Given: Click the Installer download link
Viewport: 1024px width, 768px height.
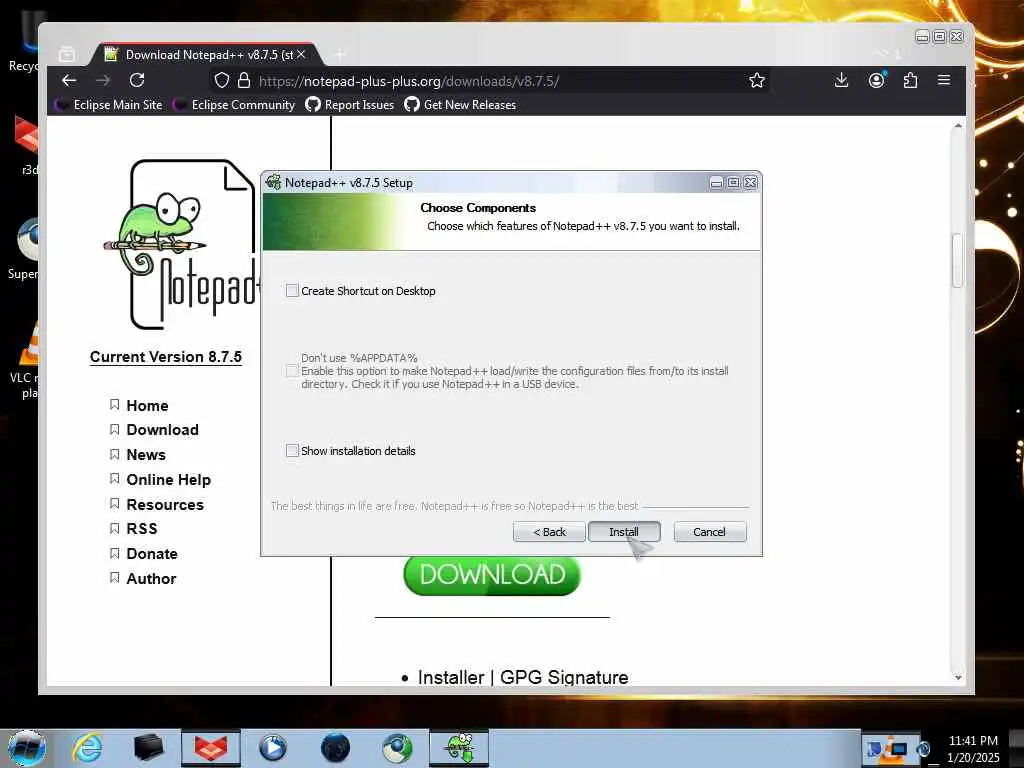Looking at the screenshot, I should [x=451, y=677].
